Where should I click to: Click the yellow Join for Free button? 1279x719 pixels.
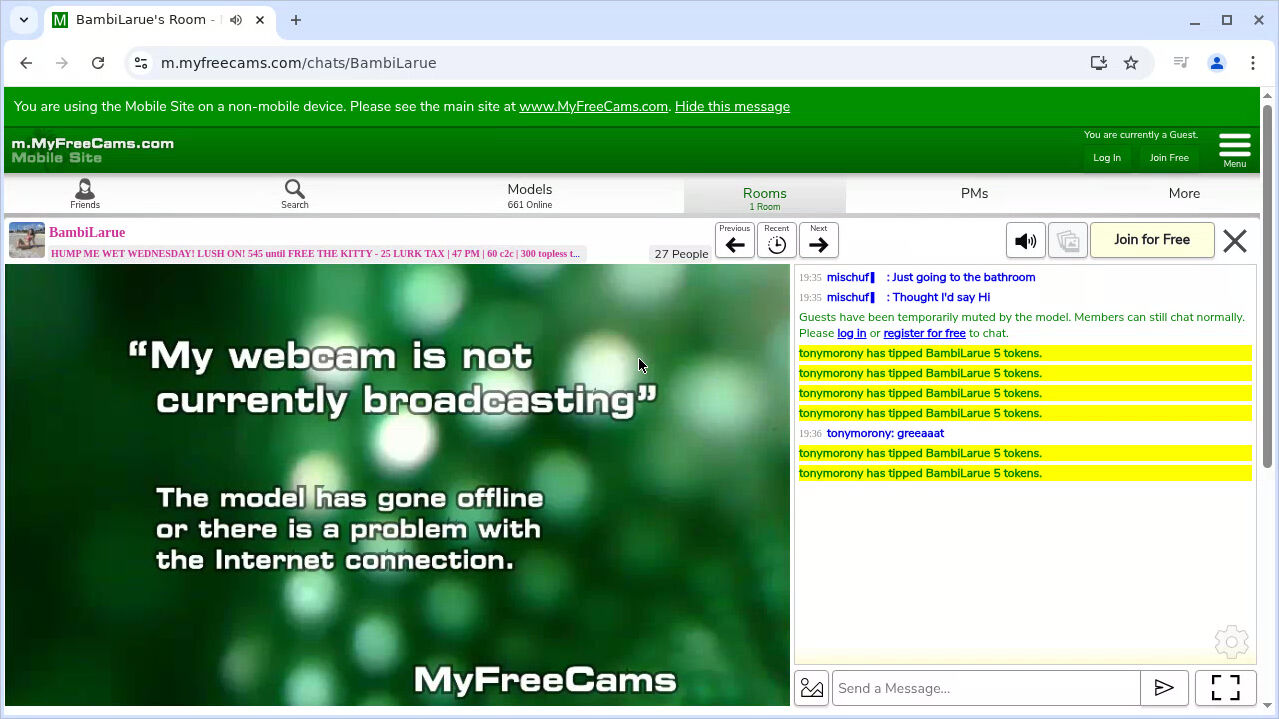(x=1152, y=240)
